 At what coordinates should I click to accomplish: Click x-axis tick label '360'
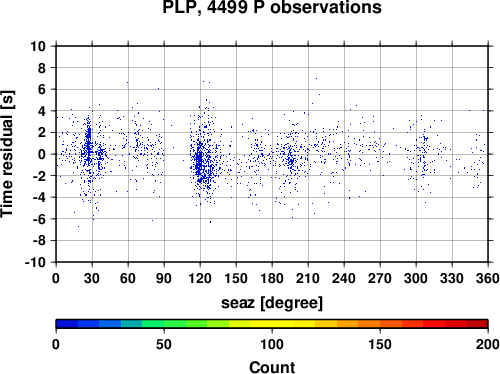pyautogui.click(x=488, y=278)
